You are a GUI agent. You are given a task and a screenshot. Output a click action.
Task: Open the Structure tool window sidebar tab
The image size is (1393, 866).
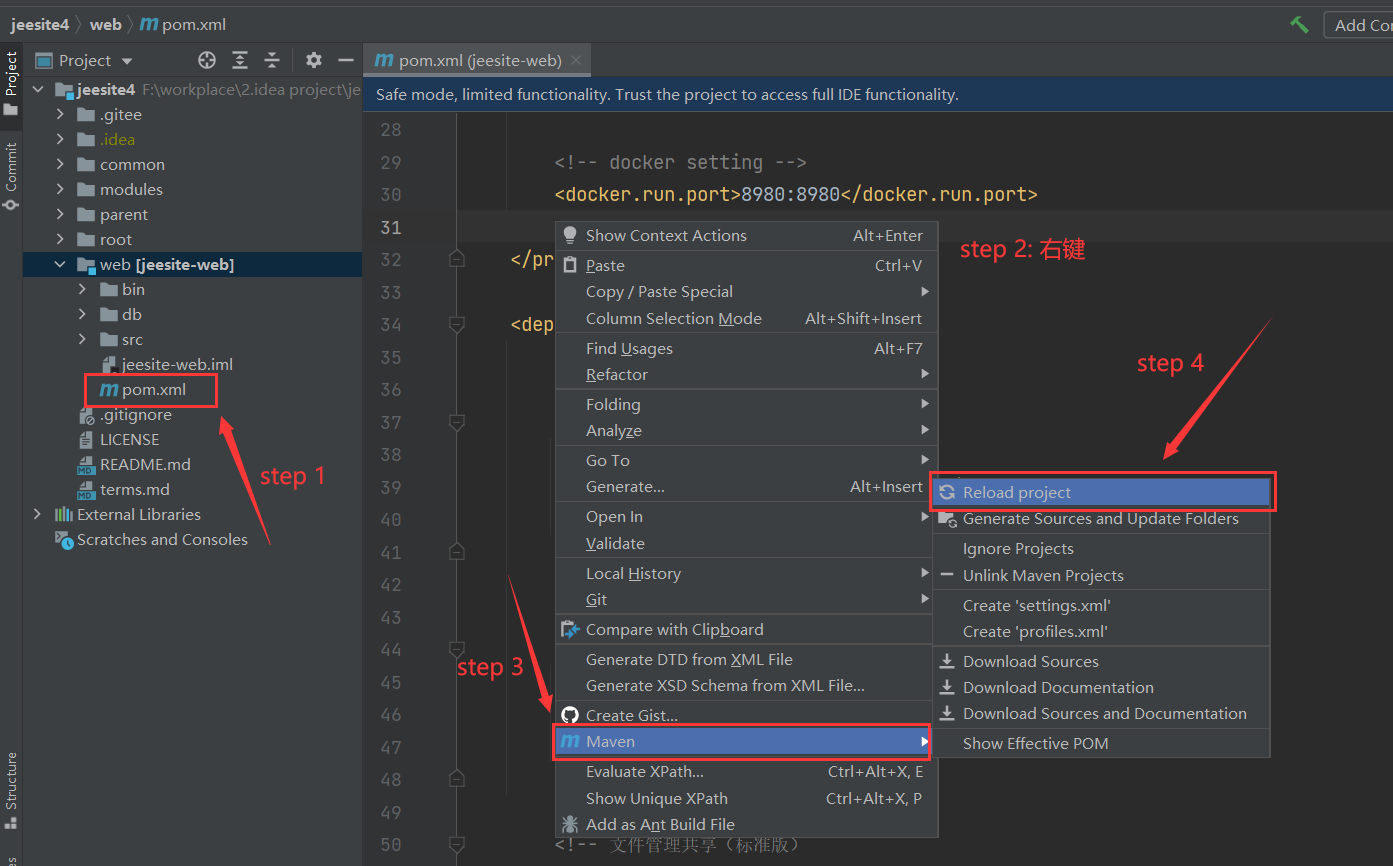click(x=11, y=790)
